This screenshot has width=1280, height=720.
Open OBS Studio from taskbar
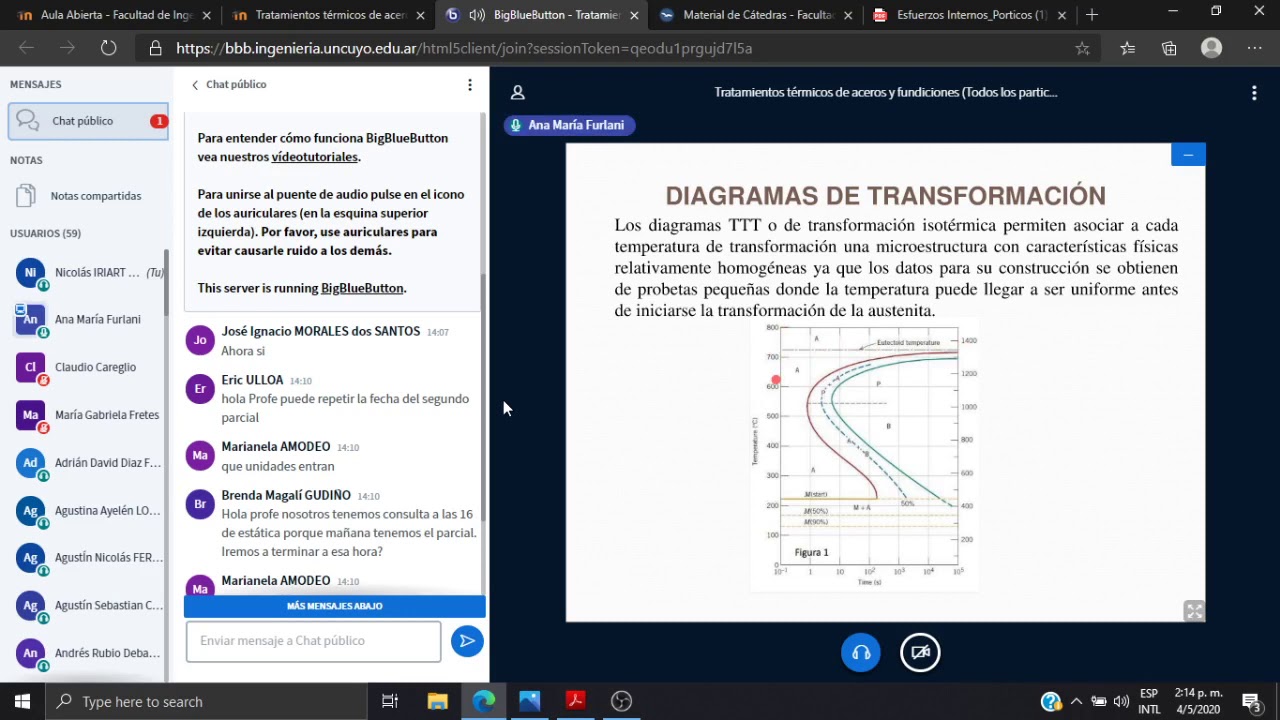tap(621, 701)
